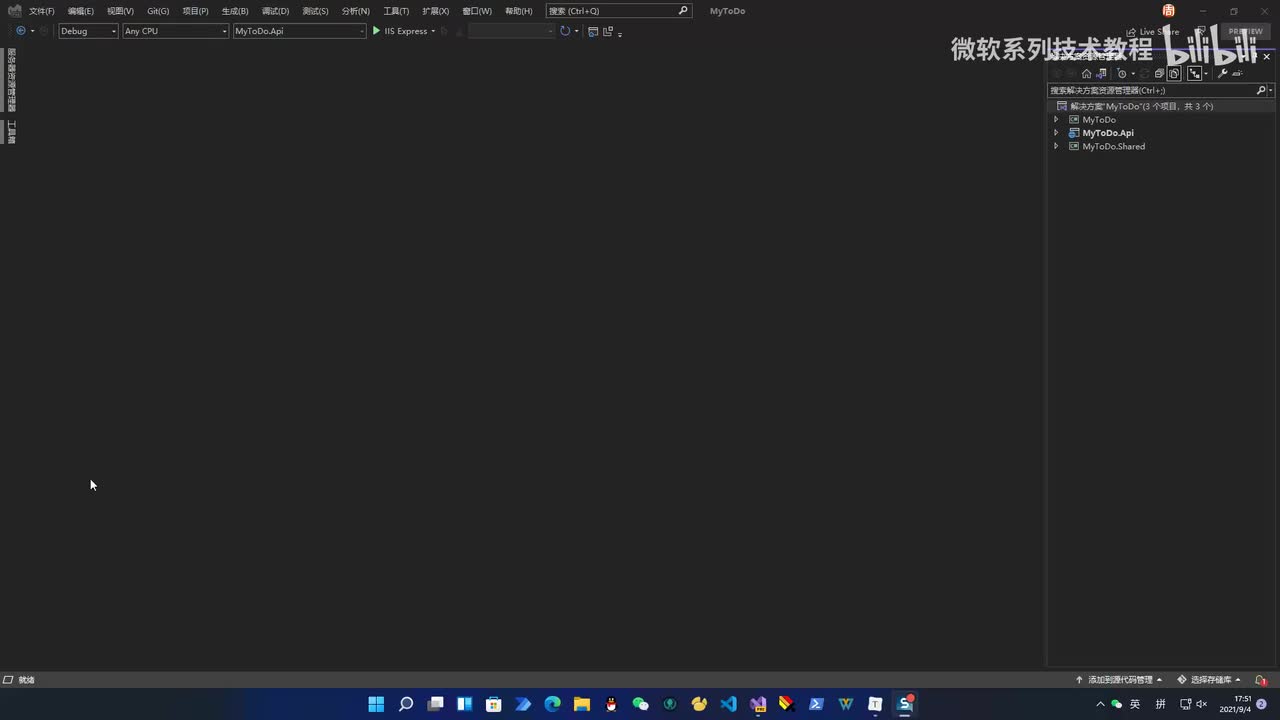Switch to Visual Studio on the taskbar
This screenshot has width=1280, height=720.
tap(758, 704)
